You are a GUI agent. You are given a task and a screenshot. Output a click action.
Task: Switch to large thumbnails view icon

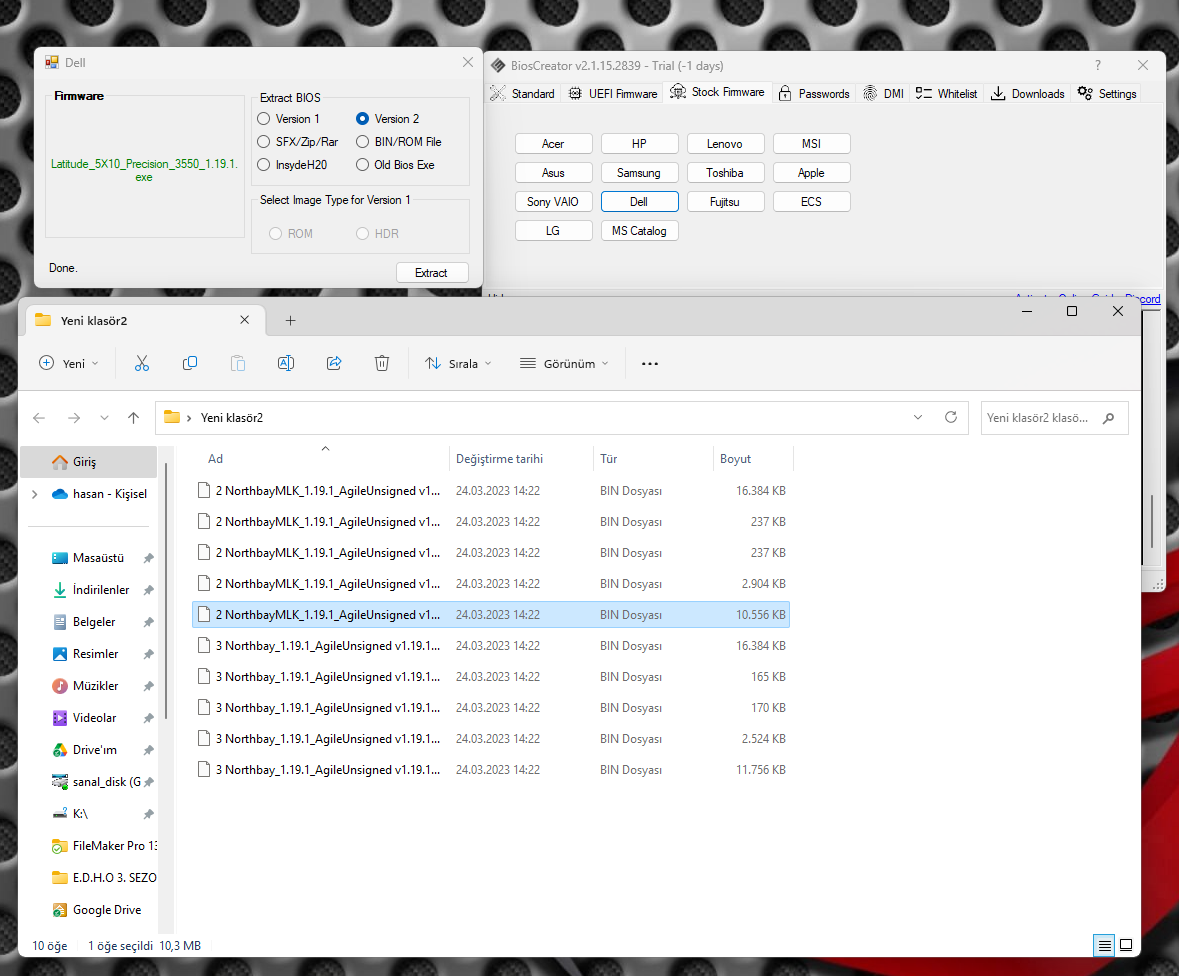1126,945
